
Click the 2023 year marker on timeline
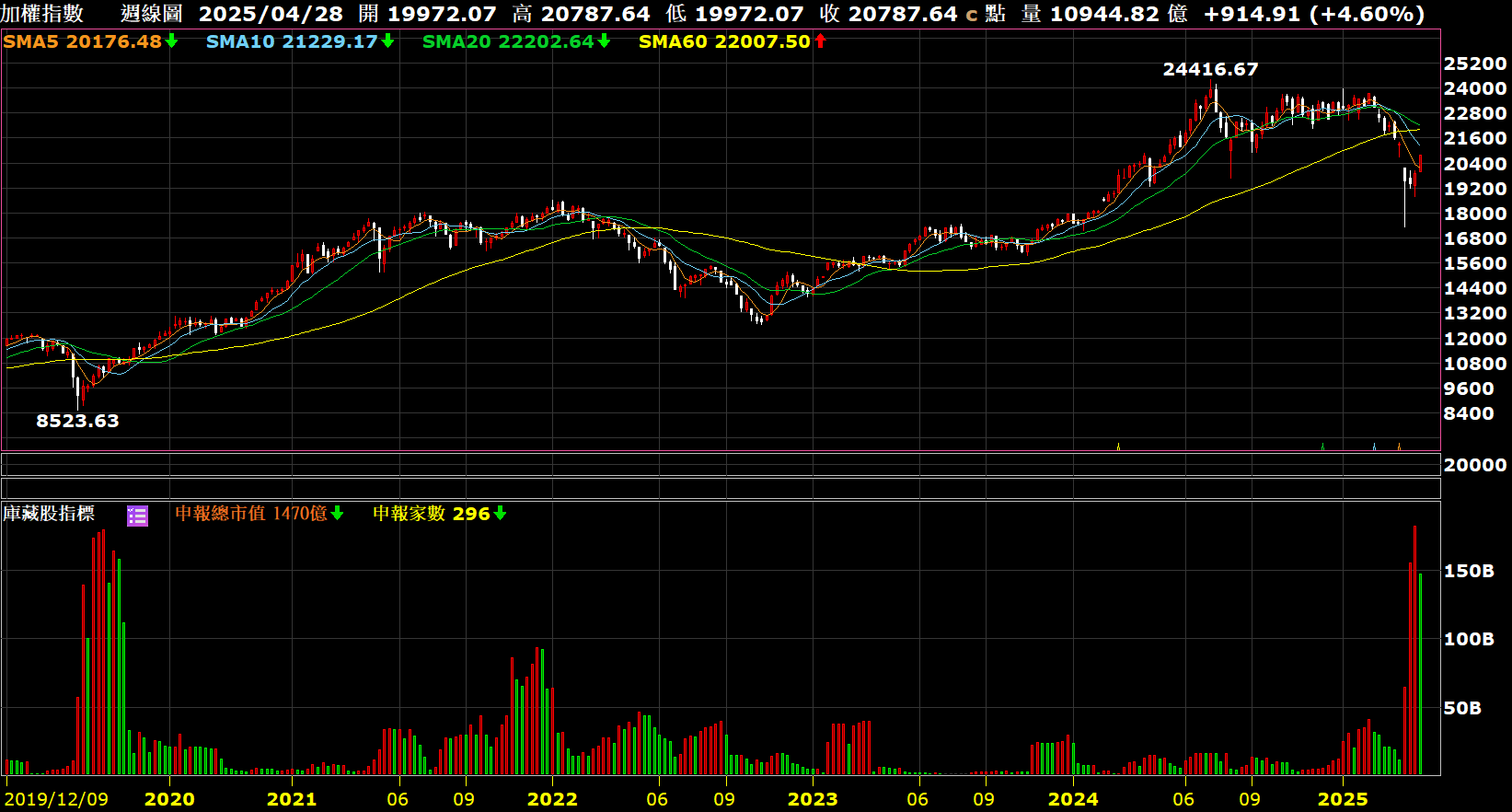pyautogui.click(x=813, y=799)
